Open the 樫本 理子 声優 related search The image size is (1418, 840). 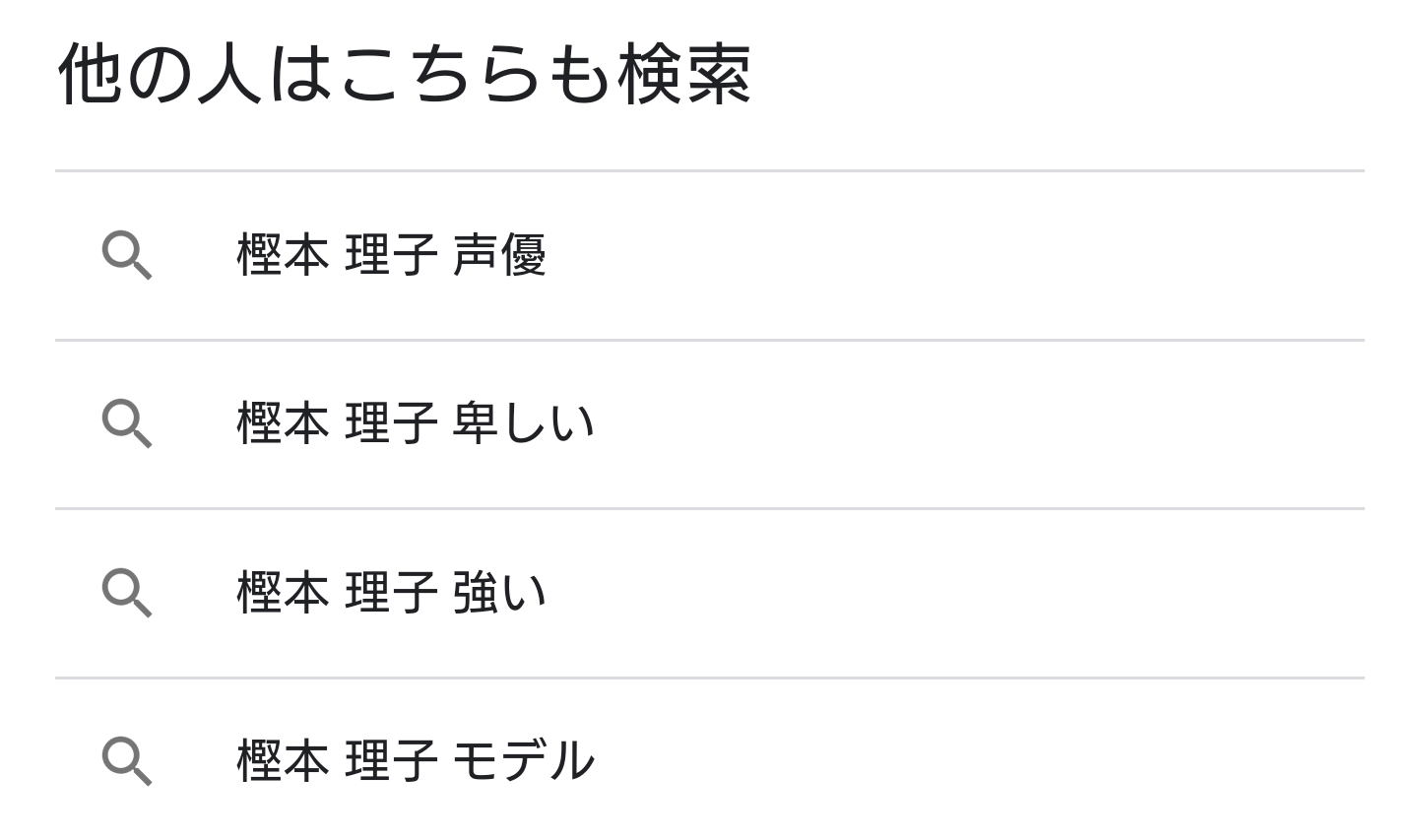coord(709,256)
